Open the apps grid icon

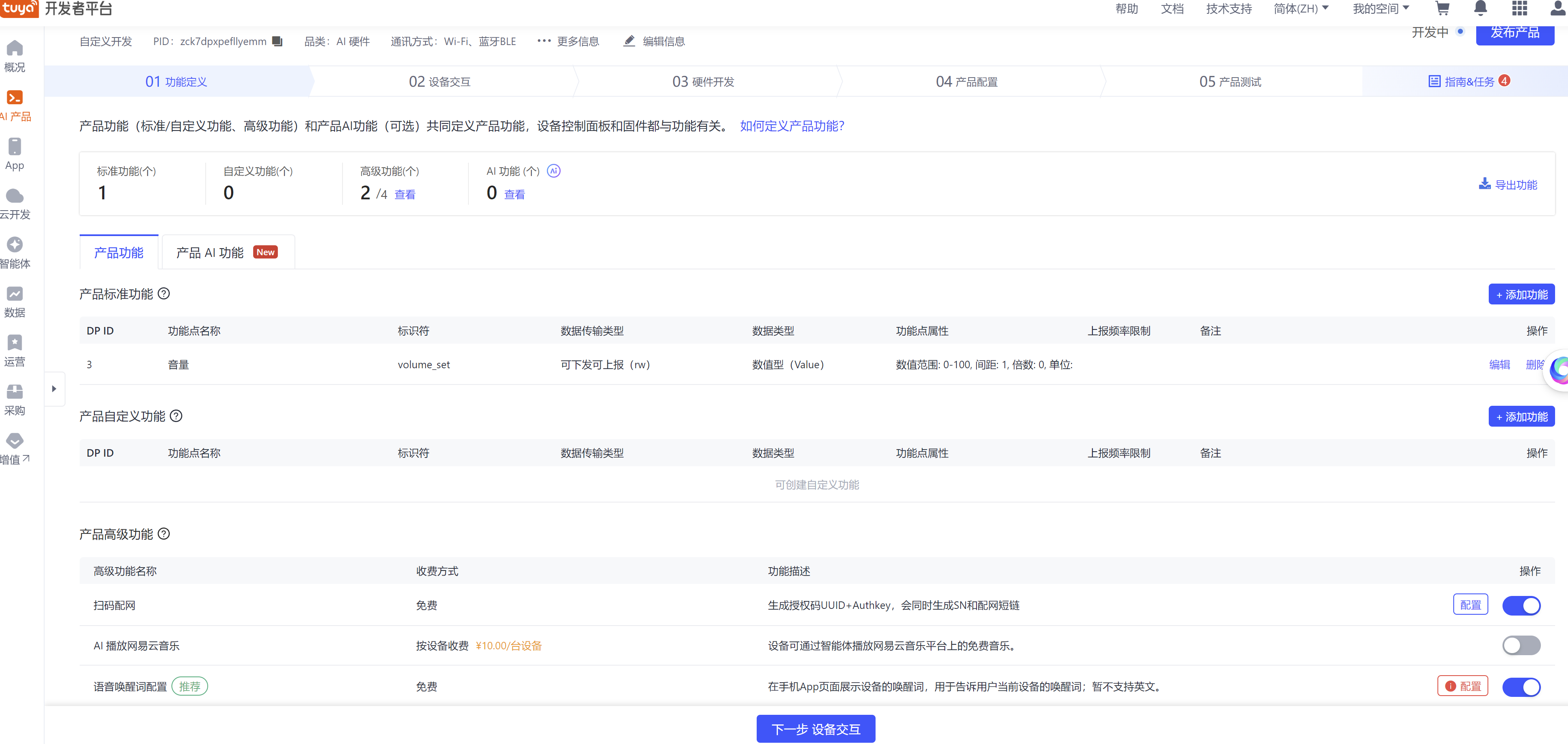click(1519, 8)
